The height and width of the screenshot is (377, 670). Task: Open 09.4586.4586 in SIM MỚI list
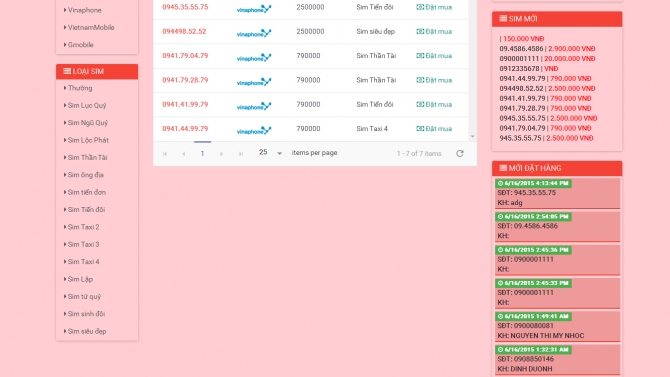tap(521, 49)
